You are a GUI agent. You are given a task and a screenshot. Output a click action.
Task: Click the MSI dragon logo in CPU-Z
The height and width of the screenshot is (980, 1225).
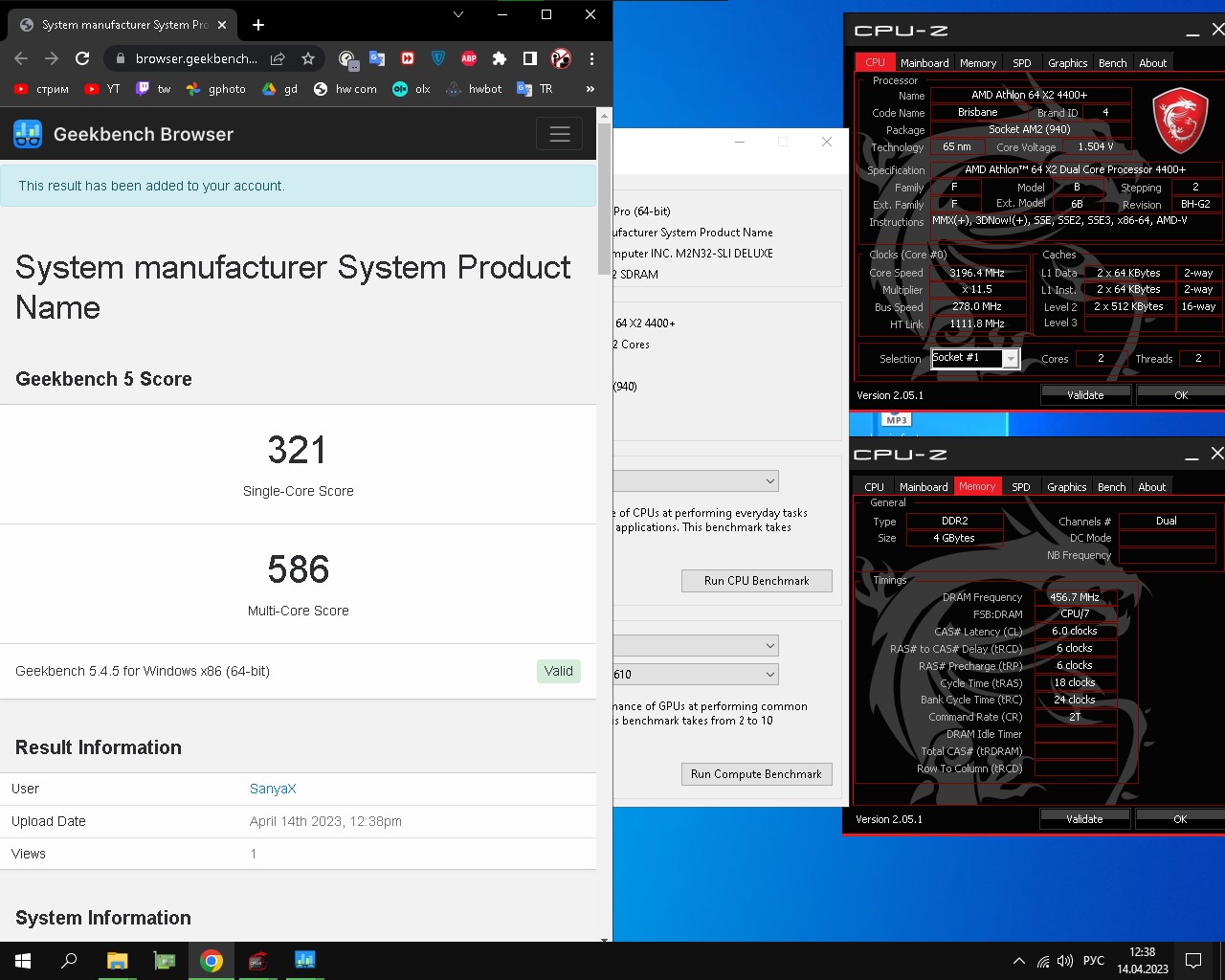click(x=1179, y=122)
